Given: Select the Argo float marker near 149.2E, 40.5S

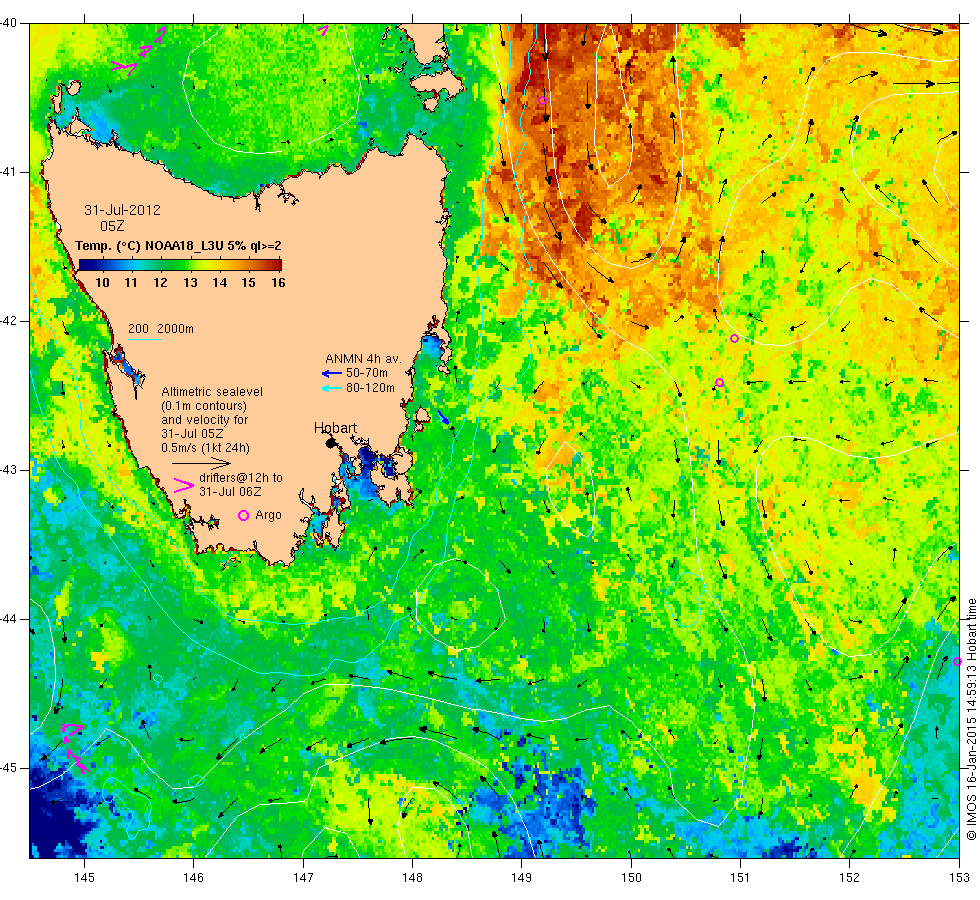Looking at the screenshot, I should (x=542, y=100).
